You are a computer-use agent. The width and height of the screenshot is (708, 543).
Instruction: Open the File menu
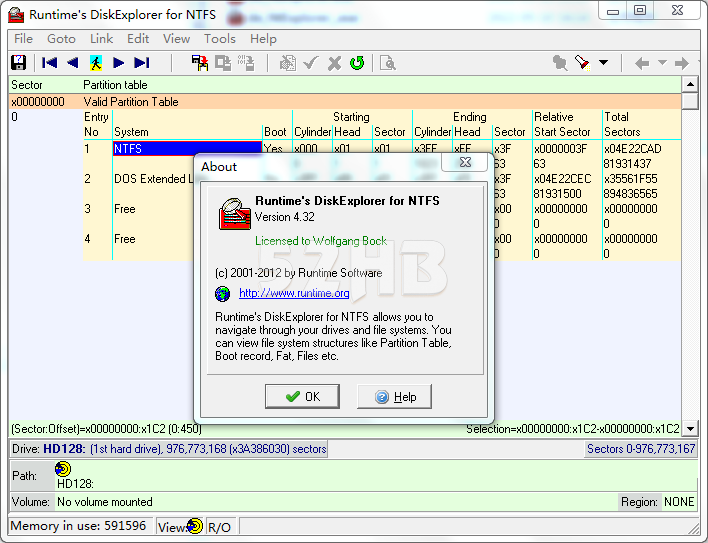point(23,39)
